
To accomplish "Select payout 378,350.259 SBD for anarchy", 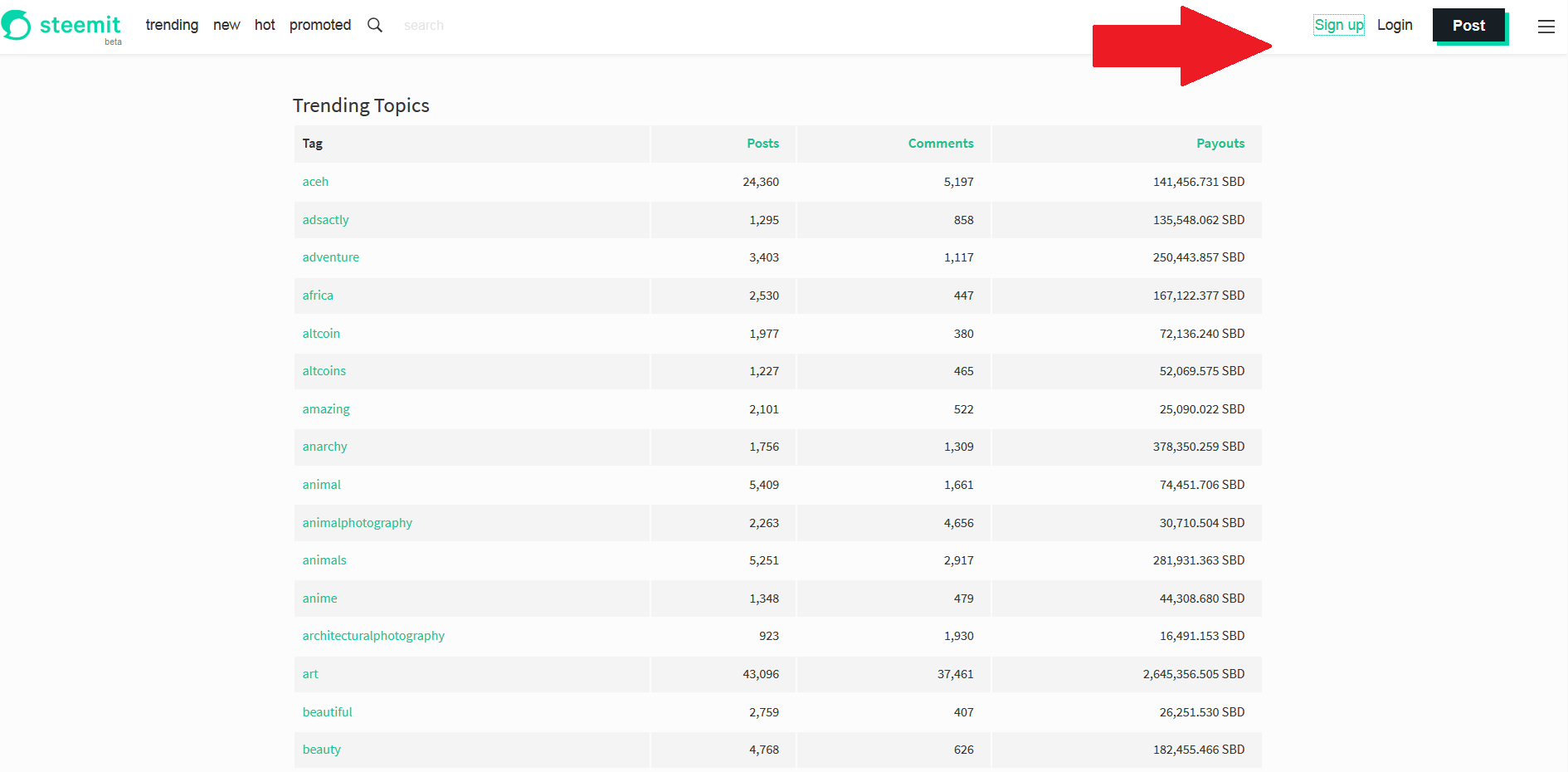I will (1199, 447).
